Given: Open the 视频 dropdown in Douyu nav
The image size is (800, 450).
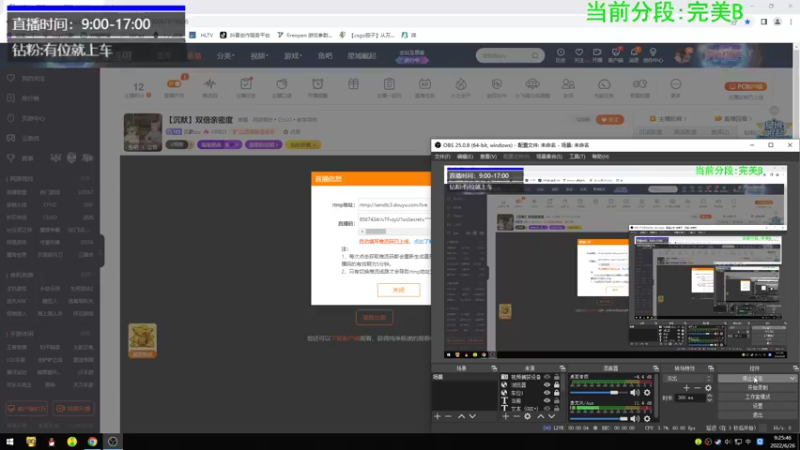Looking at the screenshot, I should coord(259,56).
